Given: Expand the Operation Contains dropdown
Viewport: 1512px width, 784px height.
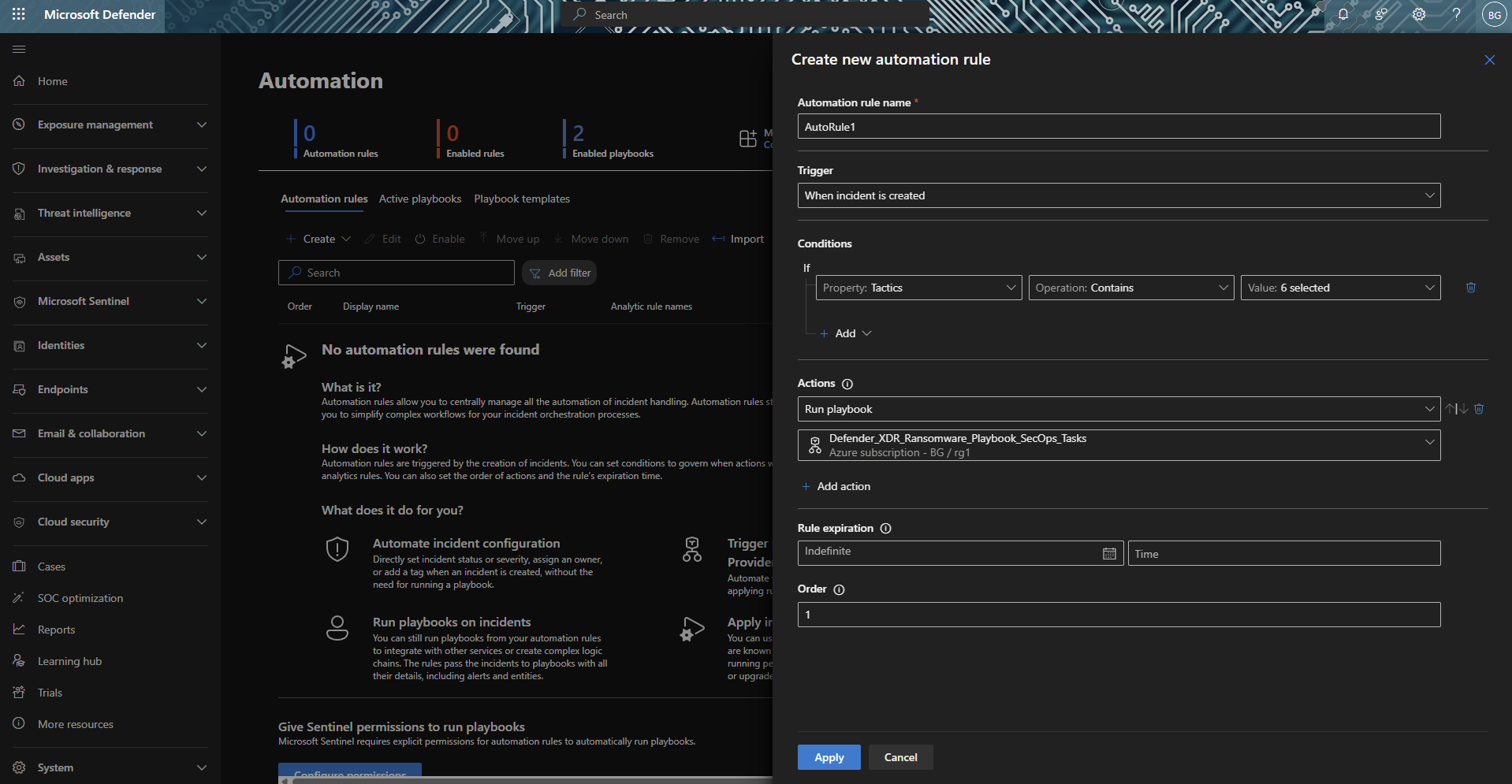Looking at the screenshot, I should click(x=1130, y=288).
